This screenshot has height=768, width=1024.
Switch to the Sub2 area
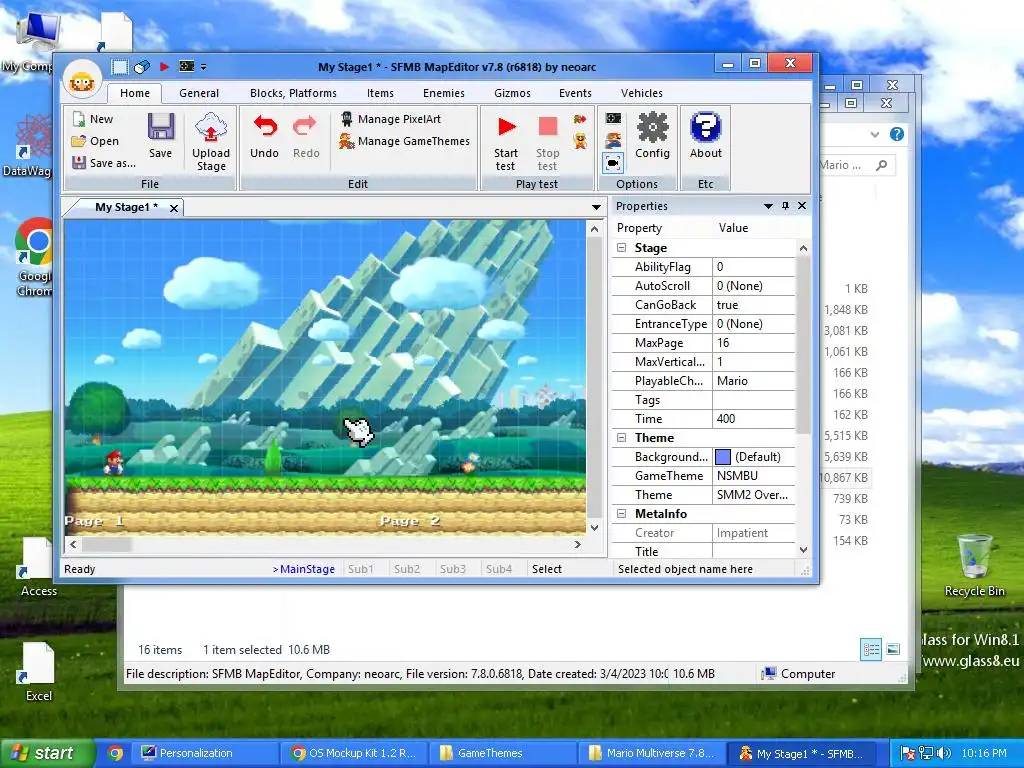click(407, 569)
